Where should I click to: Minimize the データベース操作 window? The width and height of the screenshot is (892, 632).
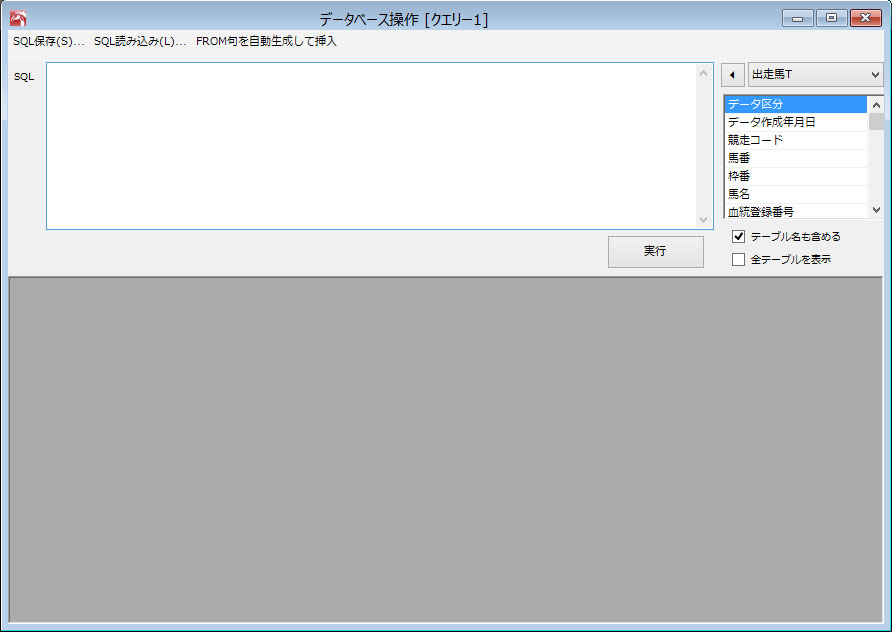point(798,18)
